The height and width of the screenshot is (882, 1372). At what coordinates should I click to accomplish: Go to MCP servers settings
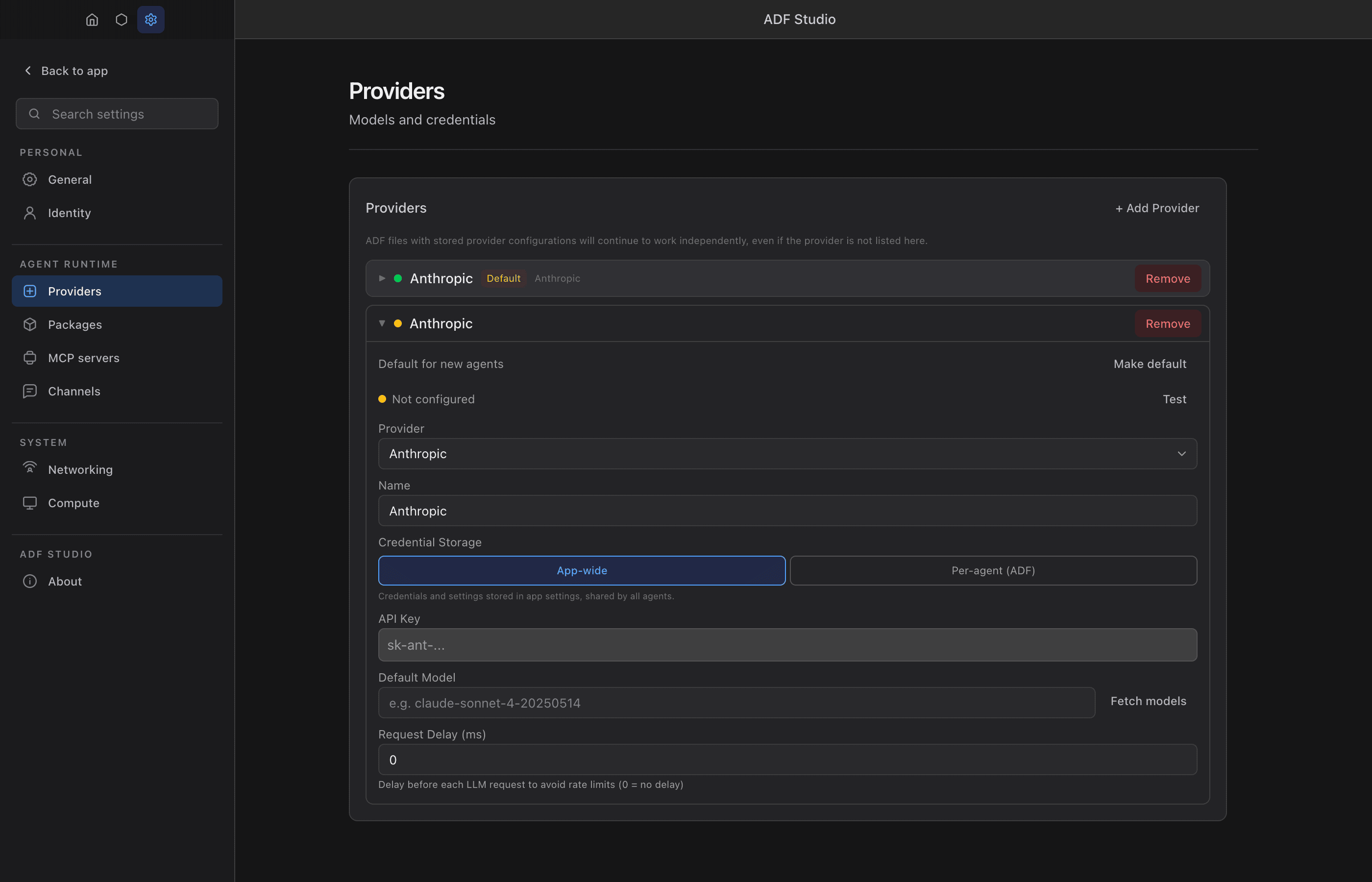(x=117, y=357)
